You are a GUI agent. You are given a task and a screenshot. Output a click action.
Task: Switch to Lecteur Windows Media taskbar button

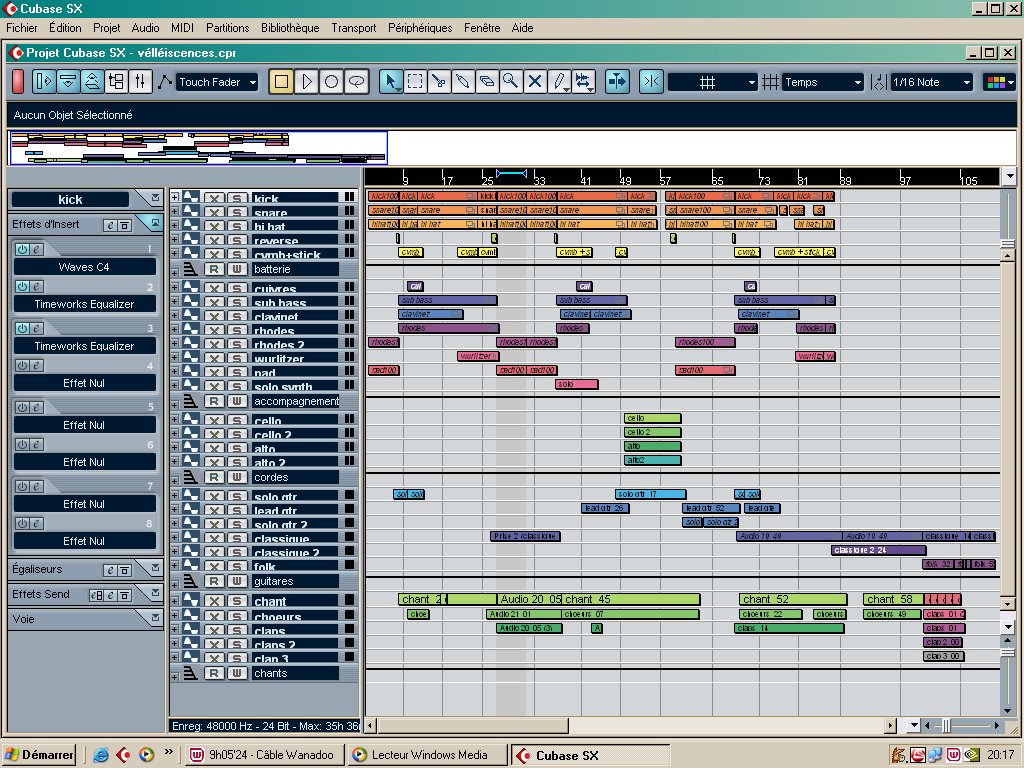coord(428,755)
